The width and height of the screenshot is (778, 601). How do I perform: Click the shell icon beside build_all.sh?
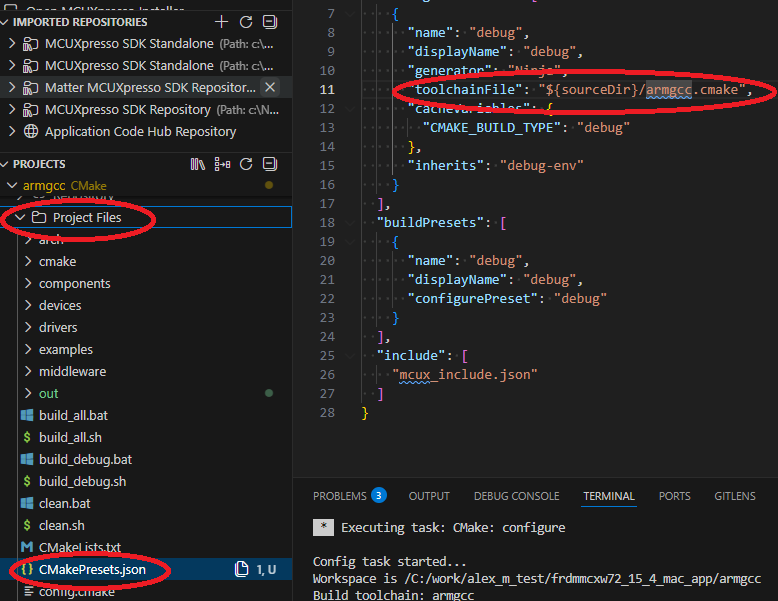[x=27, y=437]
